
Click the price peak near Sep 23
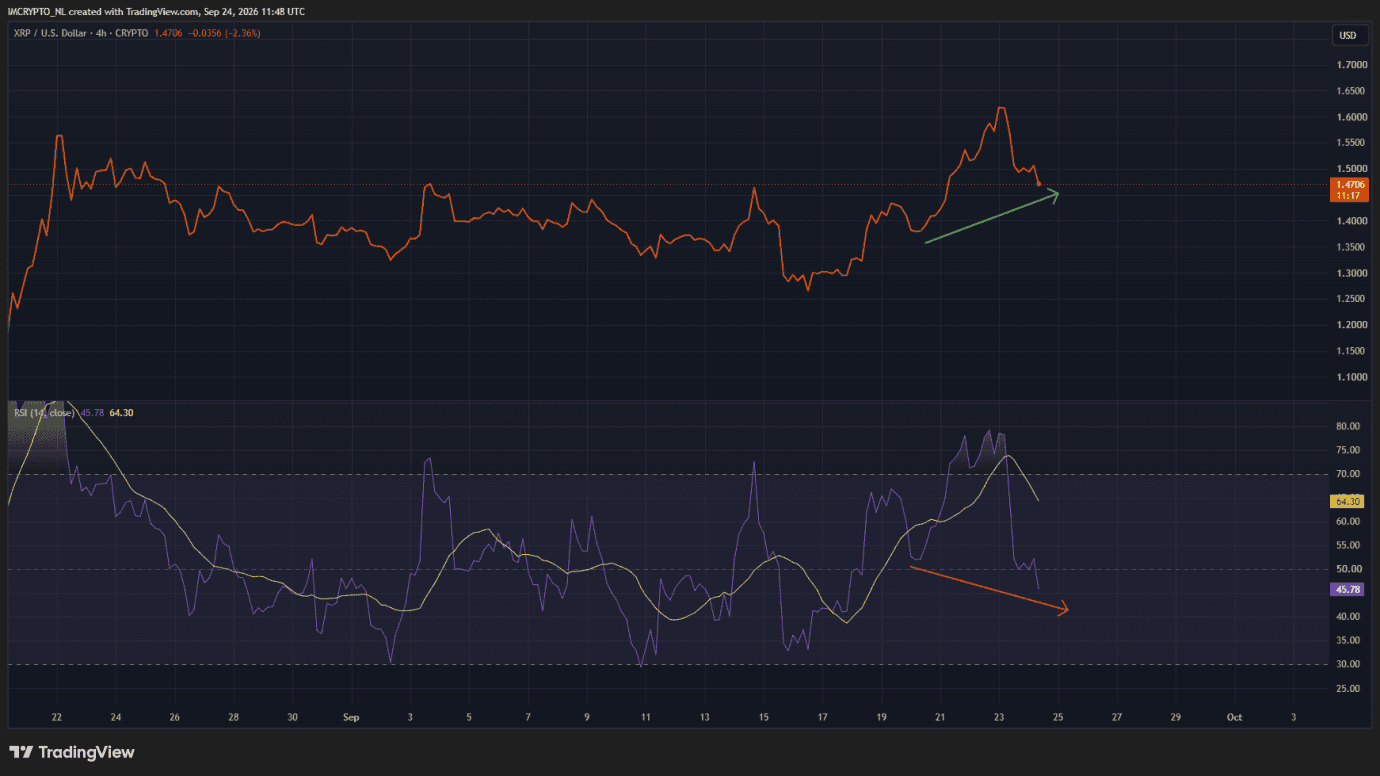point(1001,108)
